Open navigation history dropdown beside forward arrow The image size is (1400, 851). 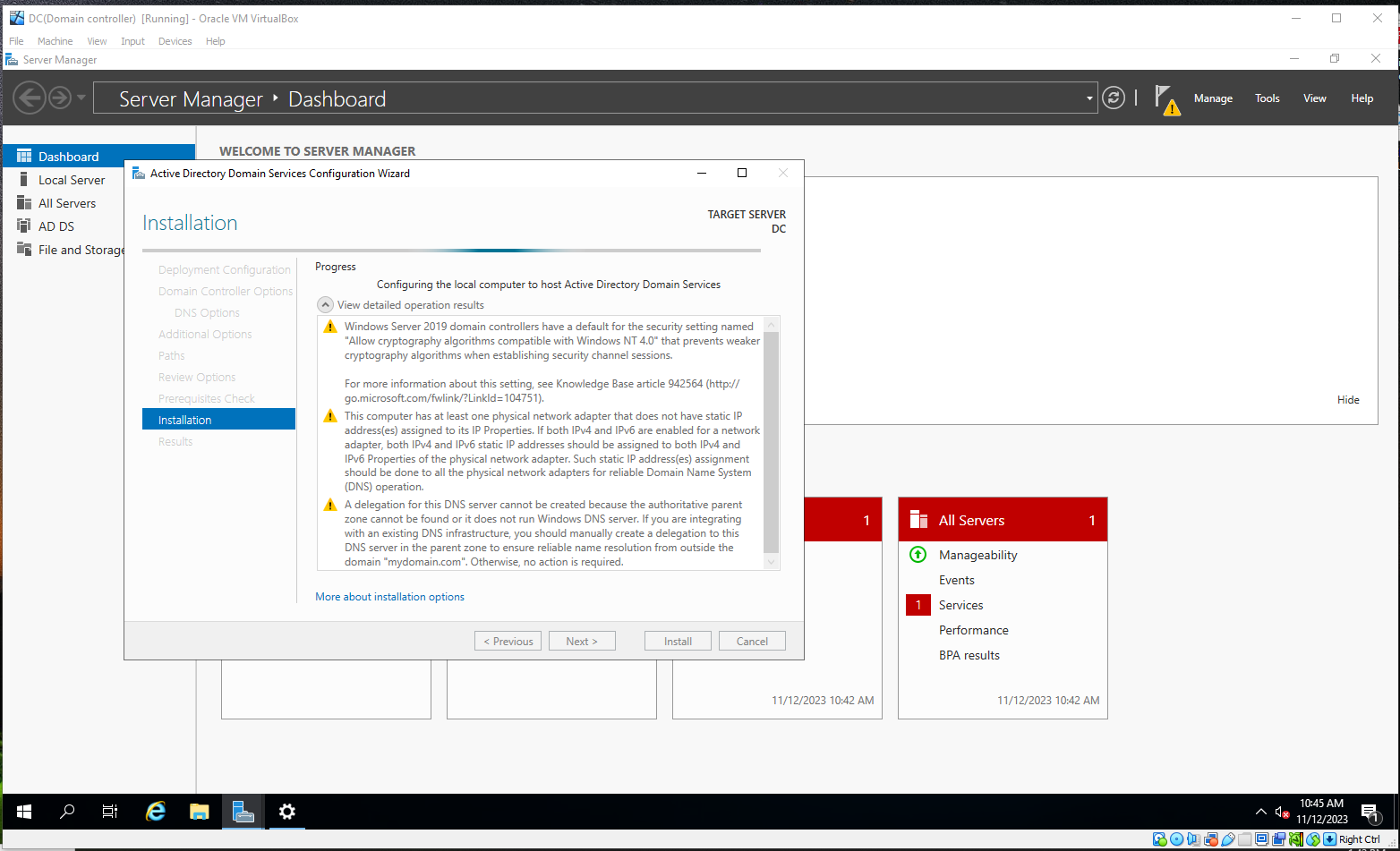coord(81,98)
